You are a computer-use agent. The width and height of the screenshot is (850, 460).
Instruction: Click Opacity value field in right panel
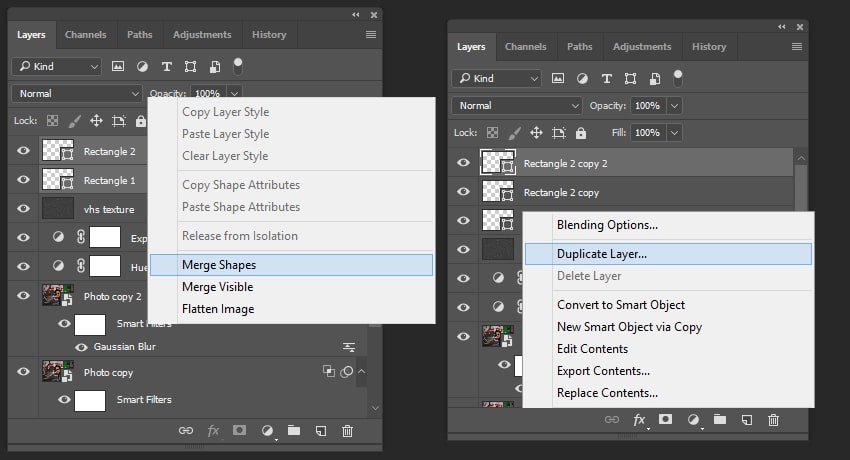[647, 105]
